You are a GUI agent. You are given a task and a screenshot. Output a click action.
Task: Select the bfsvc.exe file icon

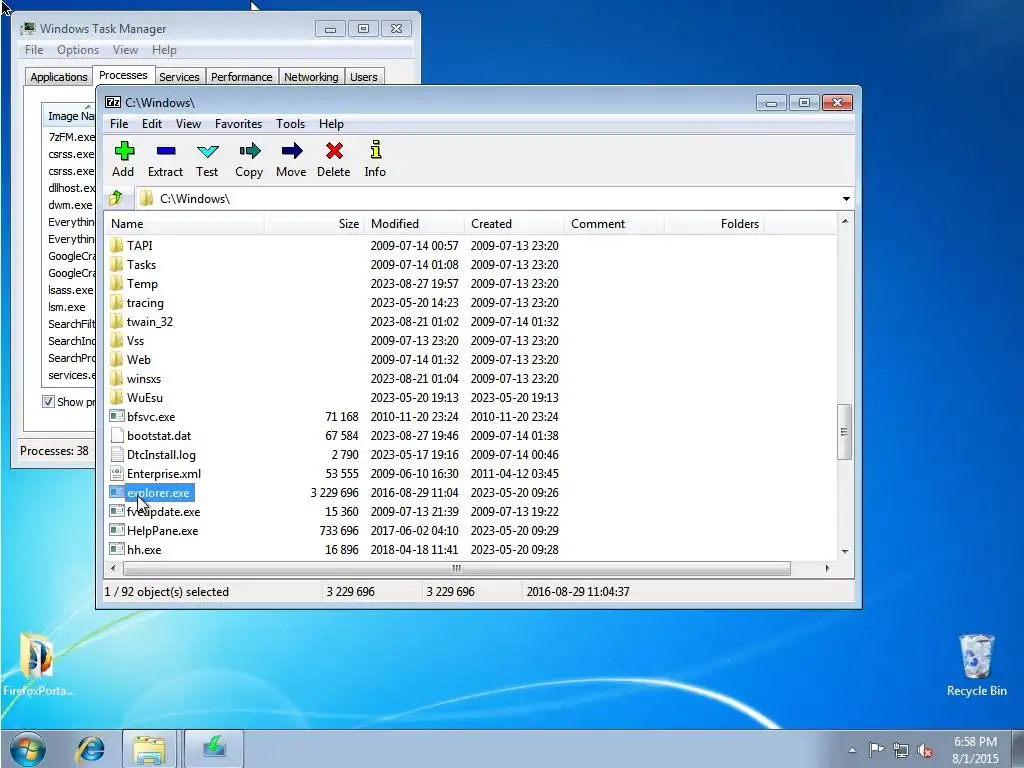117,416
